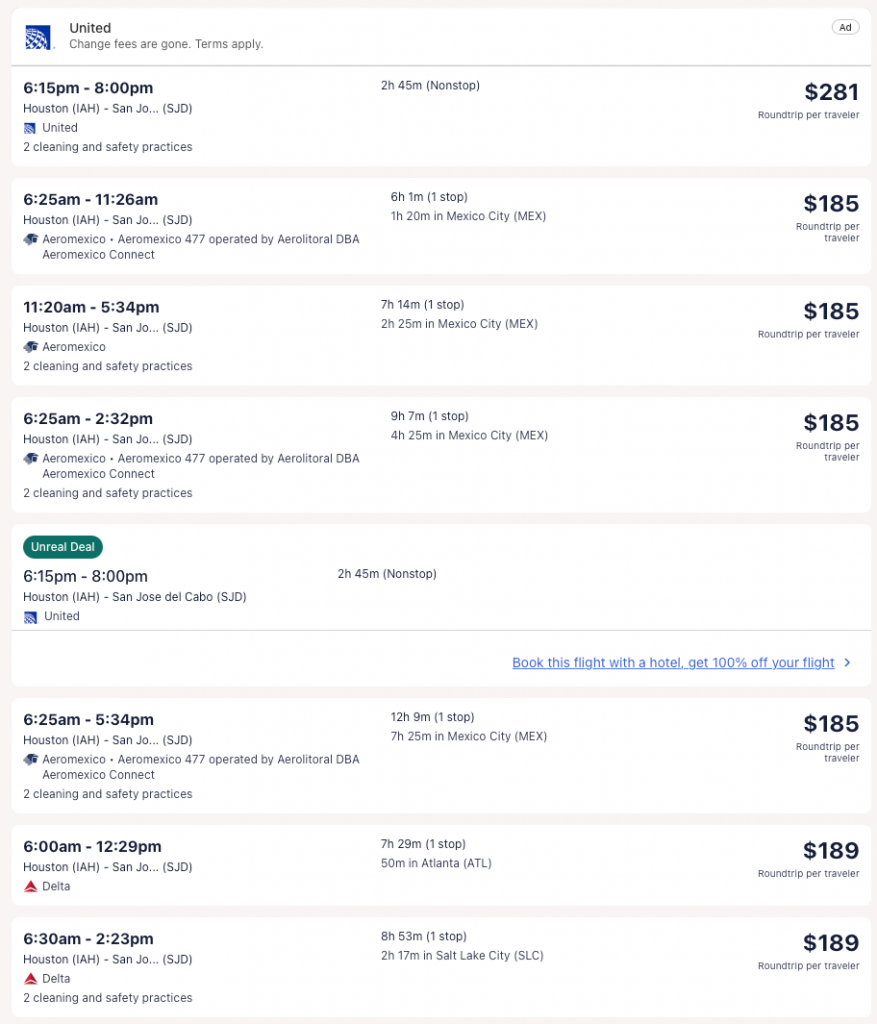Select the Unreal Deal badge
Screen dimensions: 877x1024
[63, 547]
